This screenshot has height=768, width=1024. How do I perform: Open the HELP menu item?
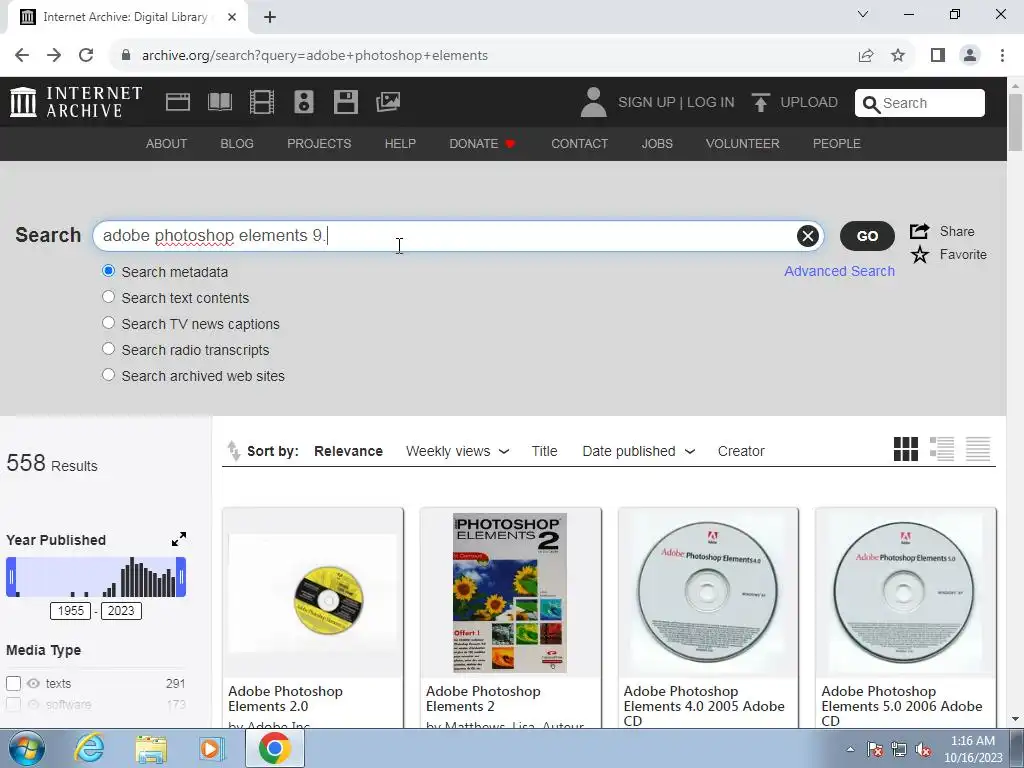click(400, 144)
